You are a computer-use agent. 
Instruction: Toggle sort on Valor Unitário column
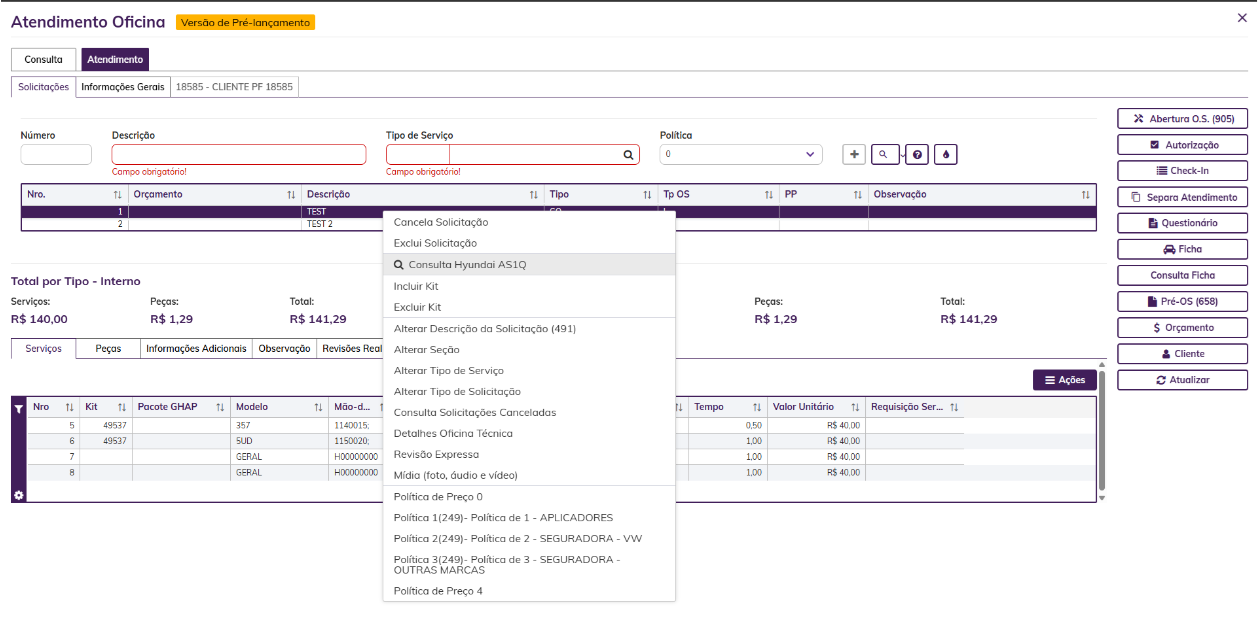click(x=855, y=407)
